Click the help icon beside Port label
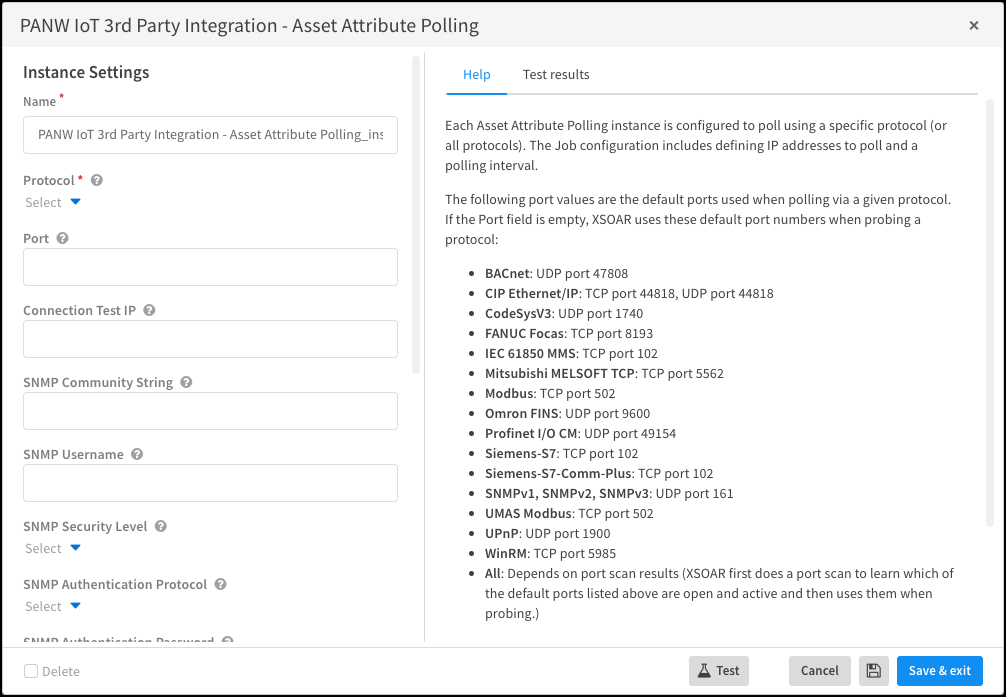Image resolution: width=1006 pixels, height=697 pixels. click(63, 239)
